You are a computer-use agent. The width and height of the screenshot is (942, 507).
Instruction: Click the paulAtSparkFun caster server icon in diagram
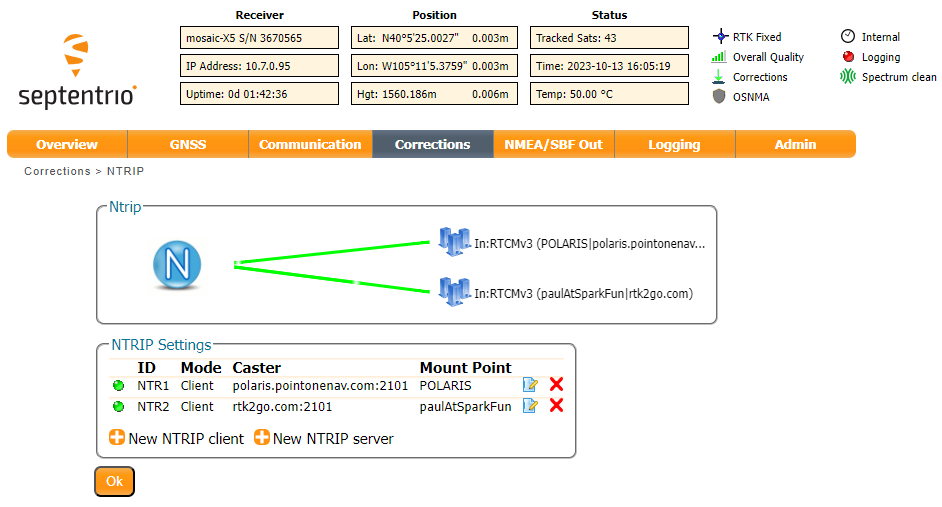tap(454, 291)
